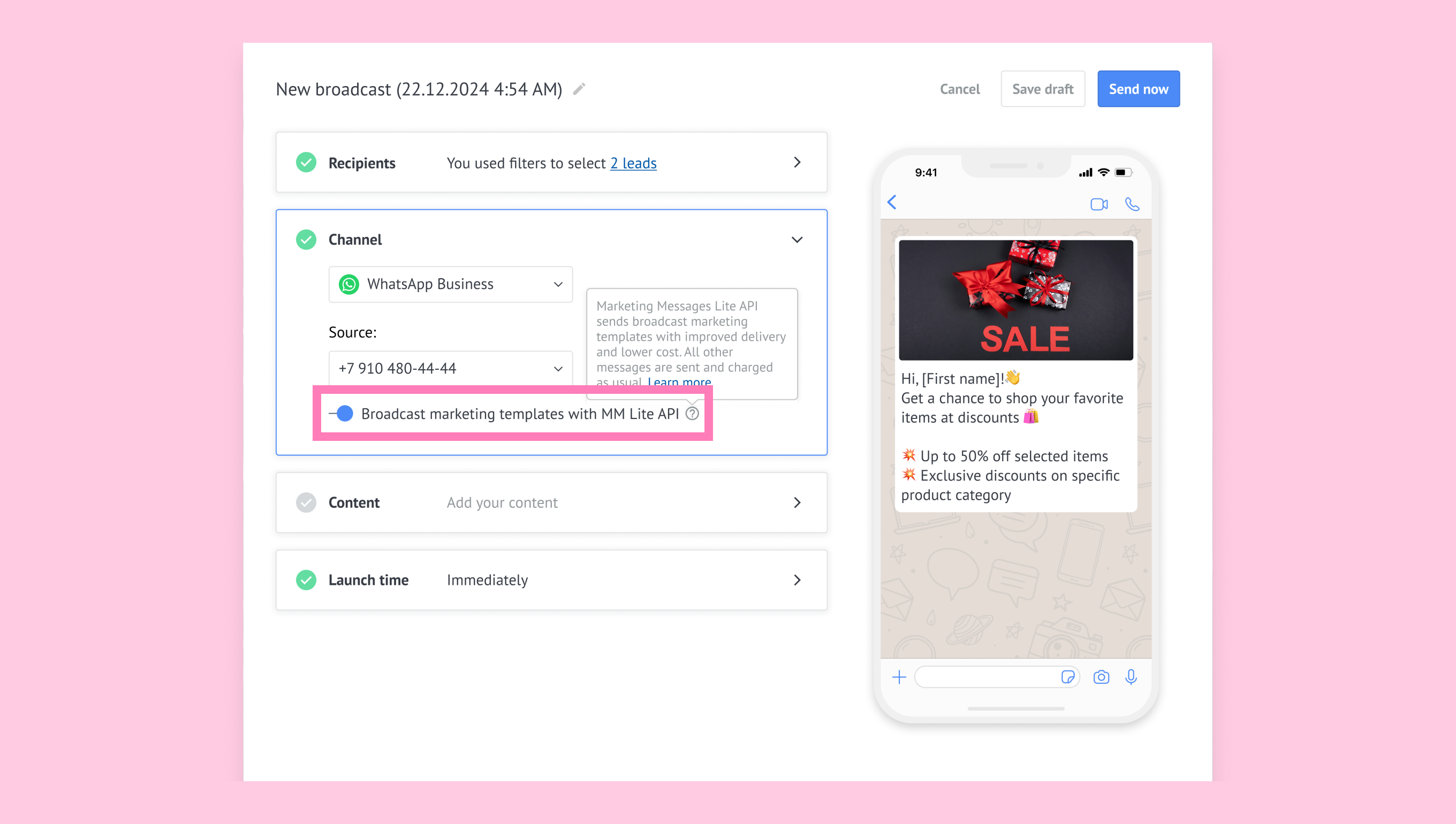Open the WhatsApp Business channel dropdown

(451, 284)
